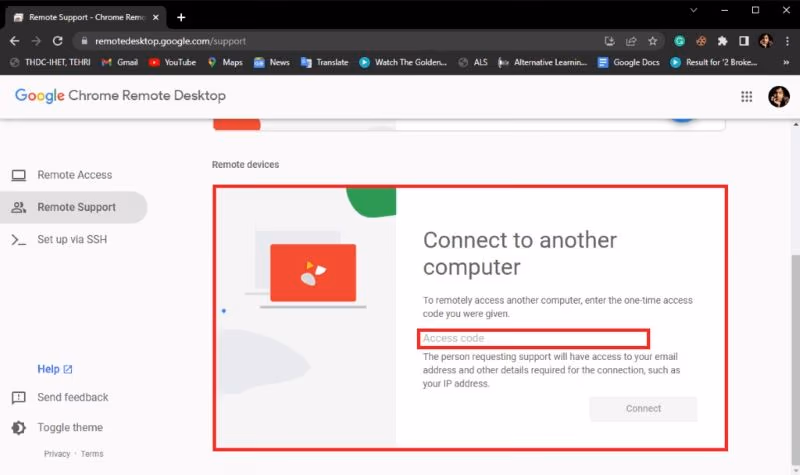Select Remote Access in sidebar
Image resolution: width=800 pixels, height=475 pixels.
(x=74, y=175)
